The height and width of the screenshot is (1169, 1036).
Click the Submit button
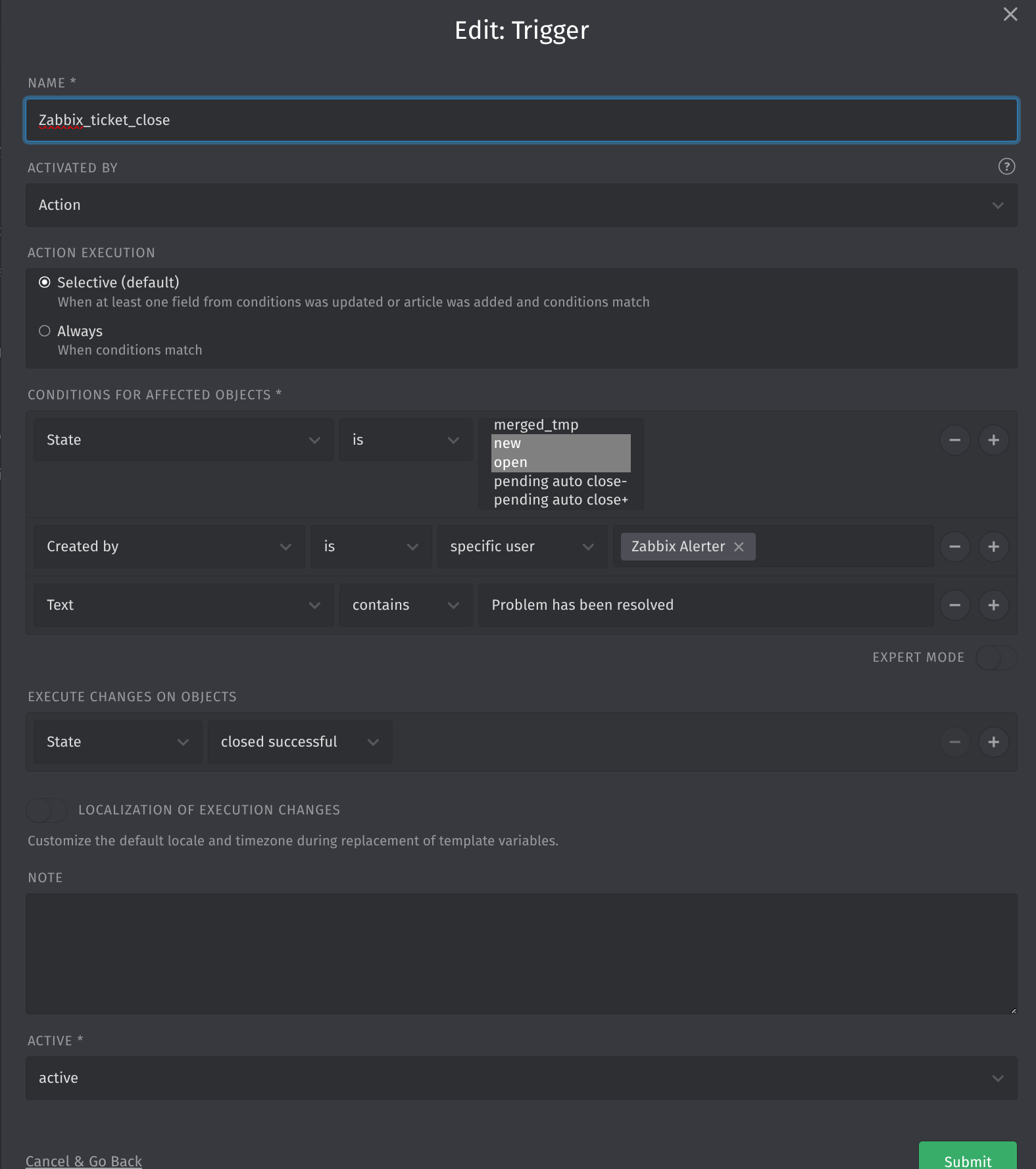pos(967,1158)
